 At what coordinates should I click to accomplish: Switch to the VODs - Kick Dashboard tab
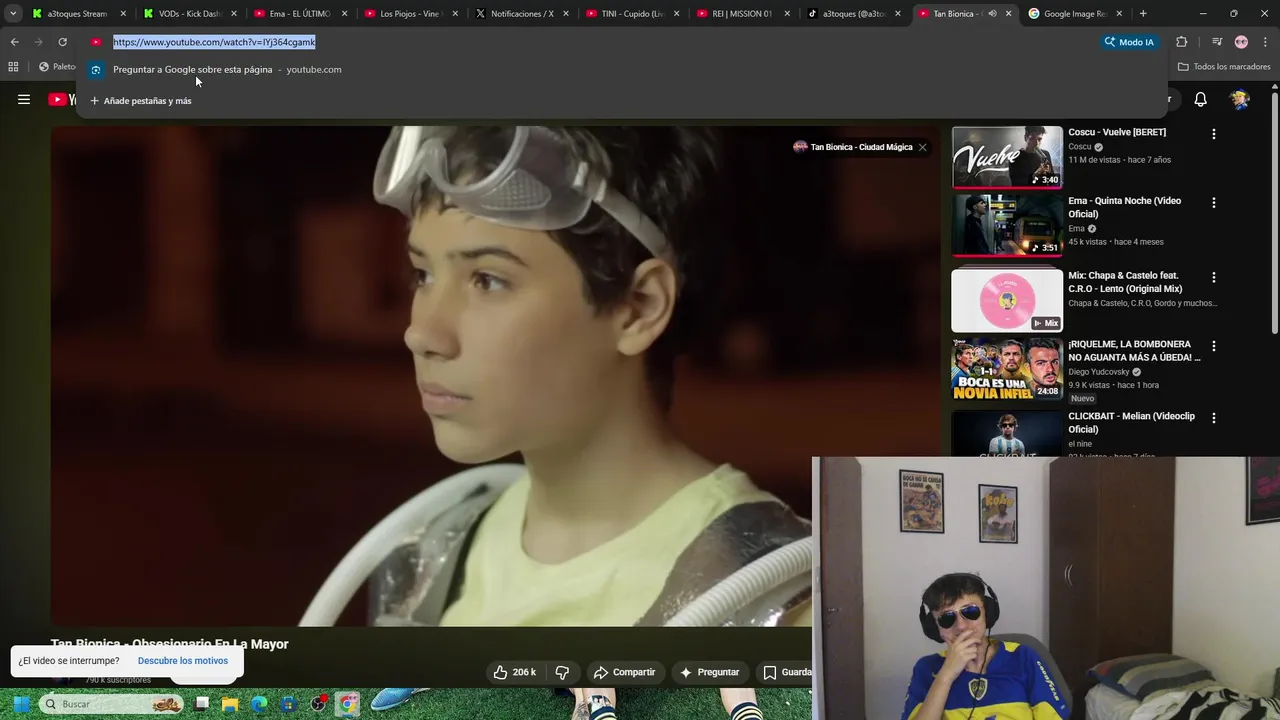pos(189,14)
